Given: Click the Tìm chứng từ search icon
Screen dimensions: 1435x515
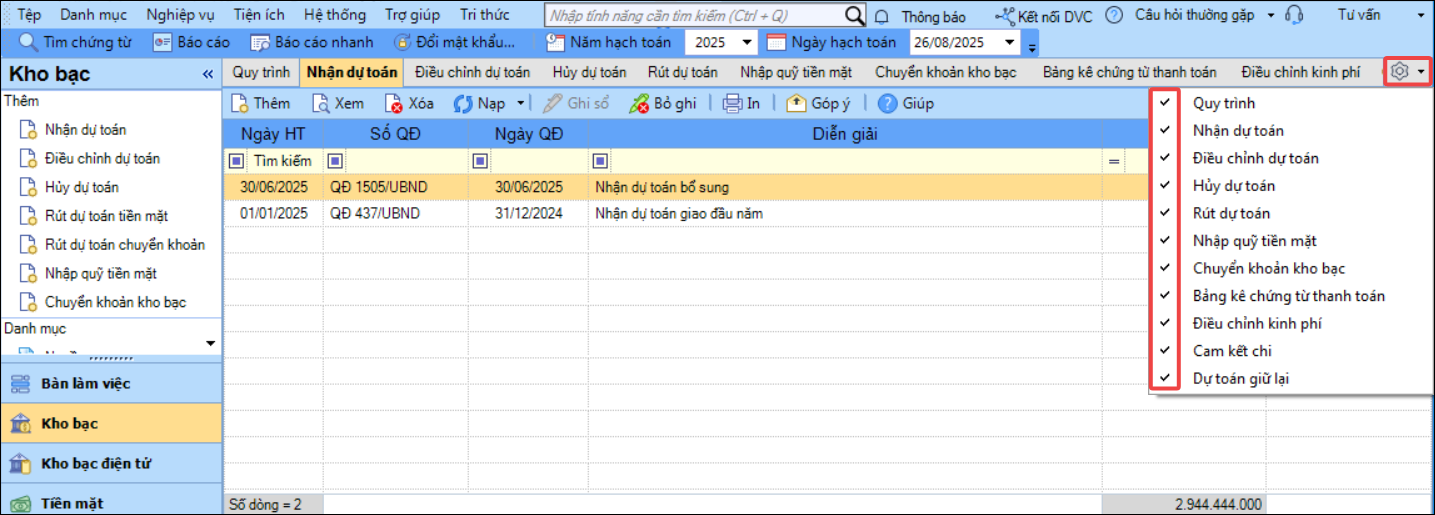Looking at the screenshot, I should [28, 42].
